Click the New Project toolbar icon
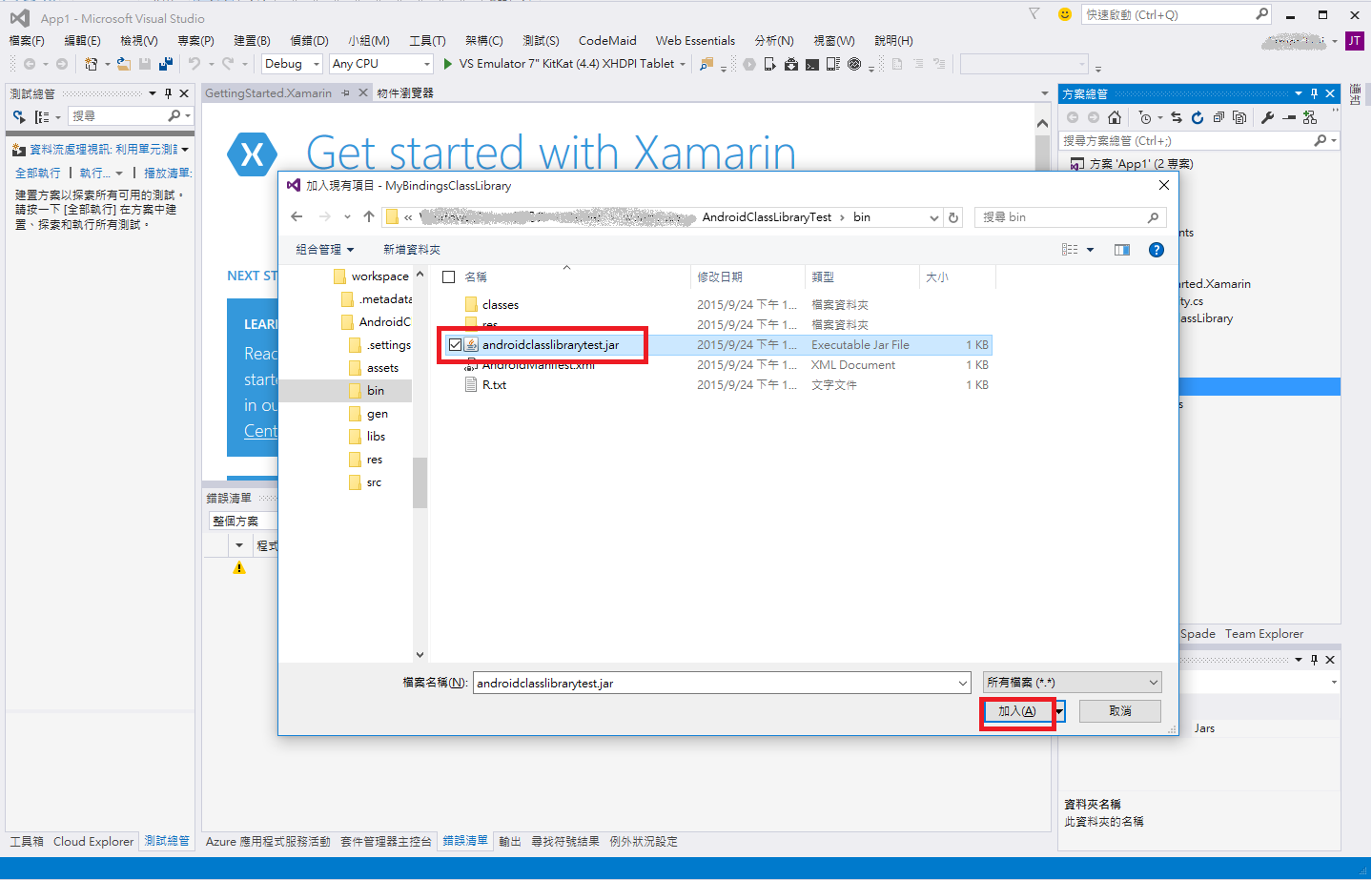 tap(91, 64)
